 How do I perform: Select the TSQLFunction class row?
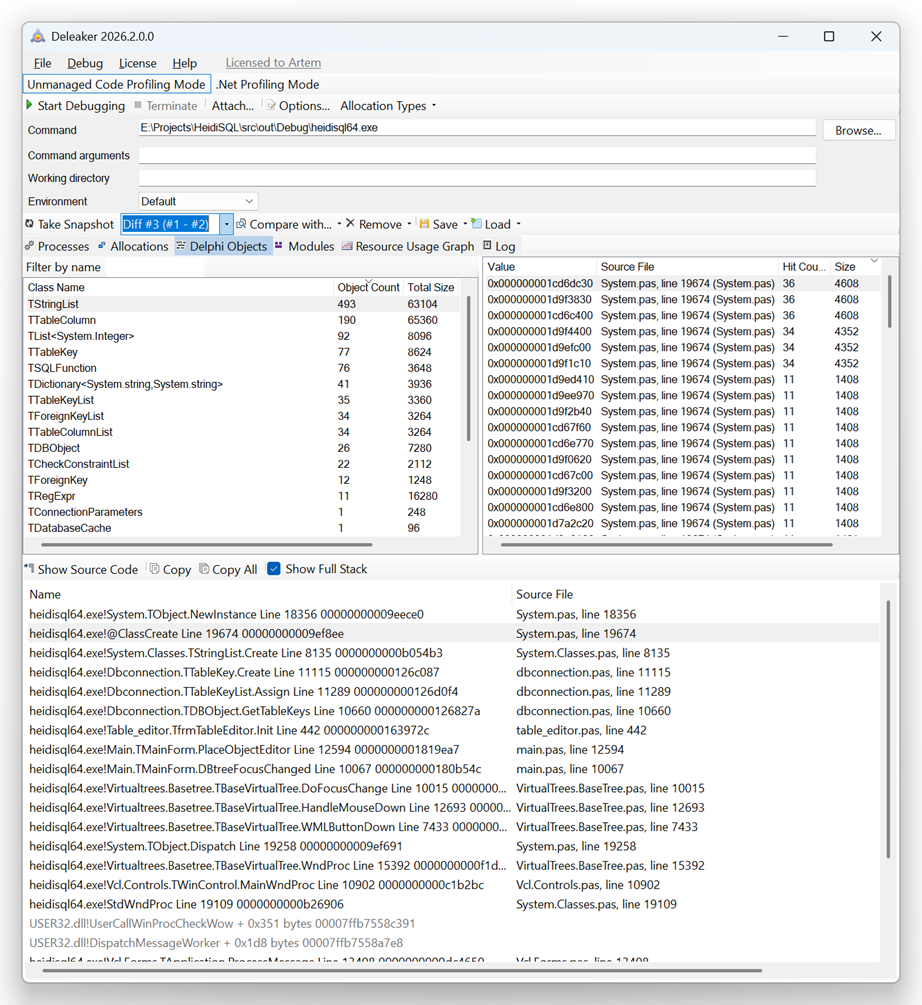242,368
